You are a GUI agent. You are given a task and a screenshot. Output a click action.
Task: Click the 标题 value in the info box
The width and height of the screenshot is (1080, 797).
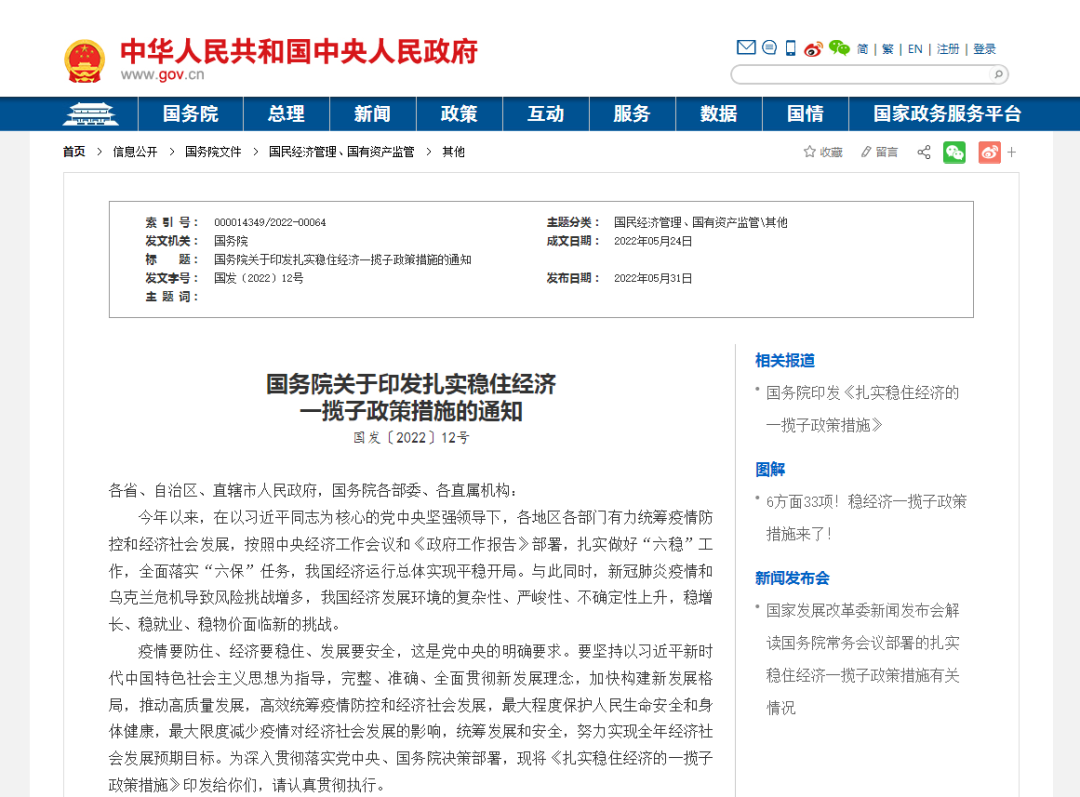click(342, 260)
